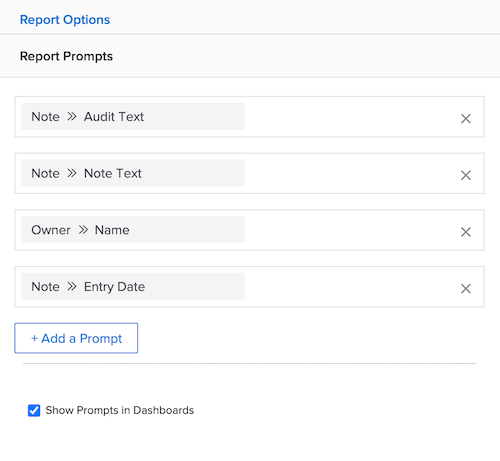The height and width of the screenshot is (461, 500).
Task: Click empty area of Audit Text prompt row
Action: [350, 117]
